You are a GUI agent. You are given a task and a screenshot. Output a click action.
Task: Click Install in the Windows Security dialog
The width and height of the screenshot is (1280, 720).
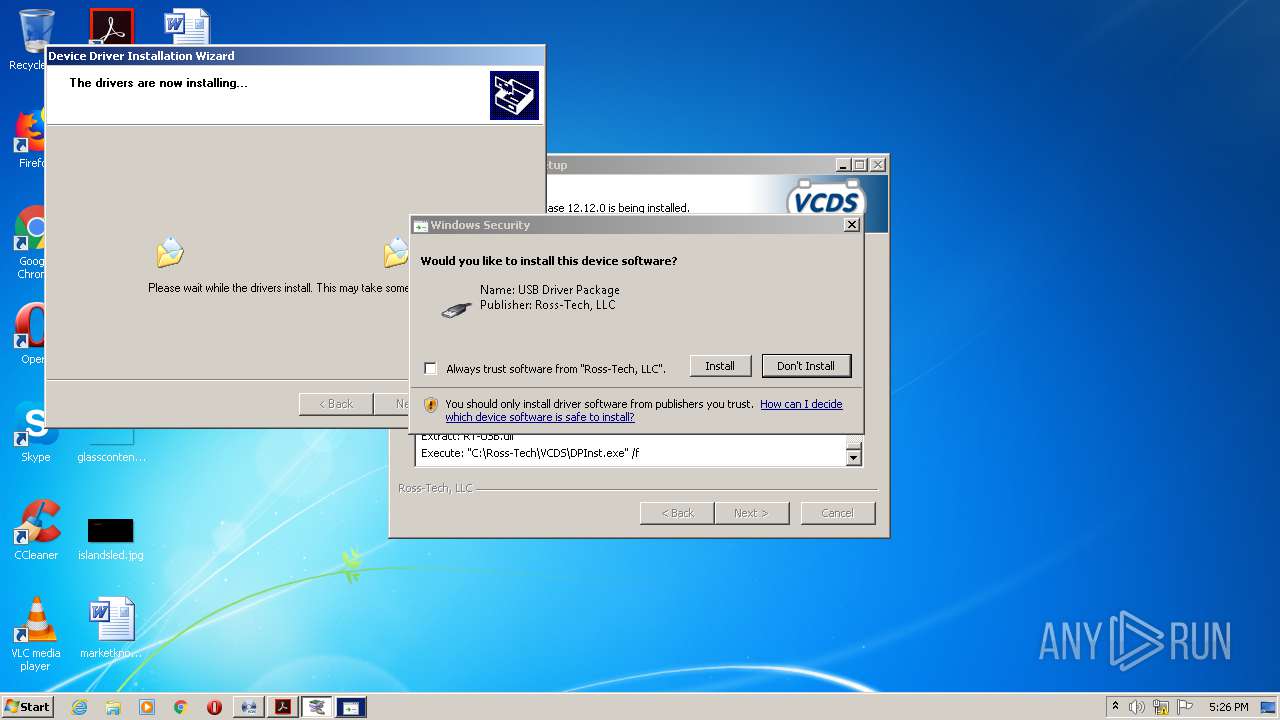click(x=720, y=366)
